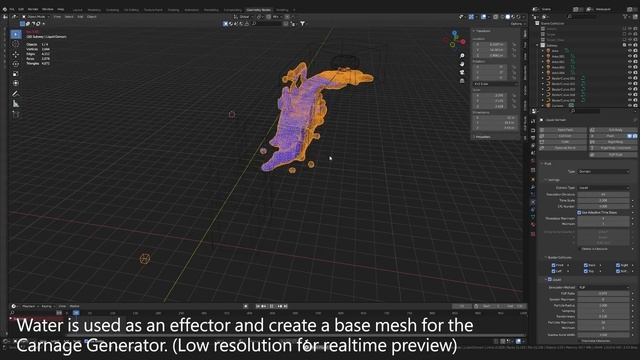Open the Render properties tab
The image size is (640, 360).
(533, 122)
